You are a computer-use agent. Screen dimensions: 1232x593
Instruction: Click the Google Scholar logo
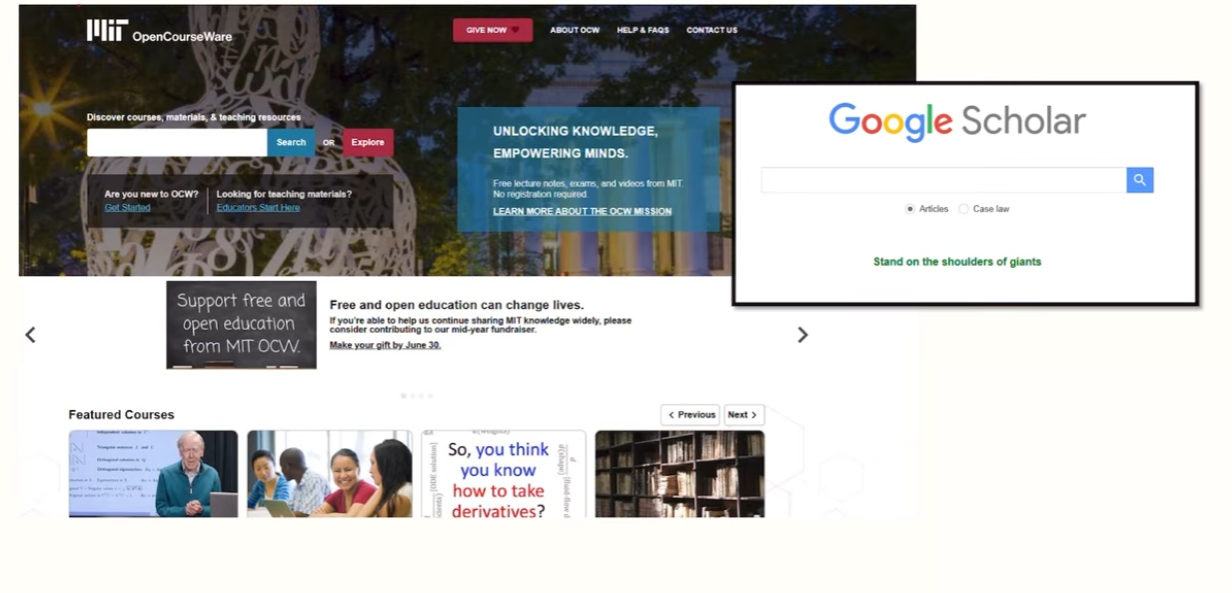[x=957, y=122]
